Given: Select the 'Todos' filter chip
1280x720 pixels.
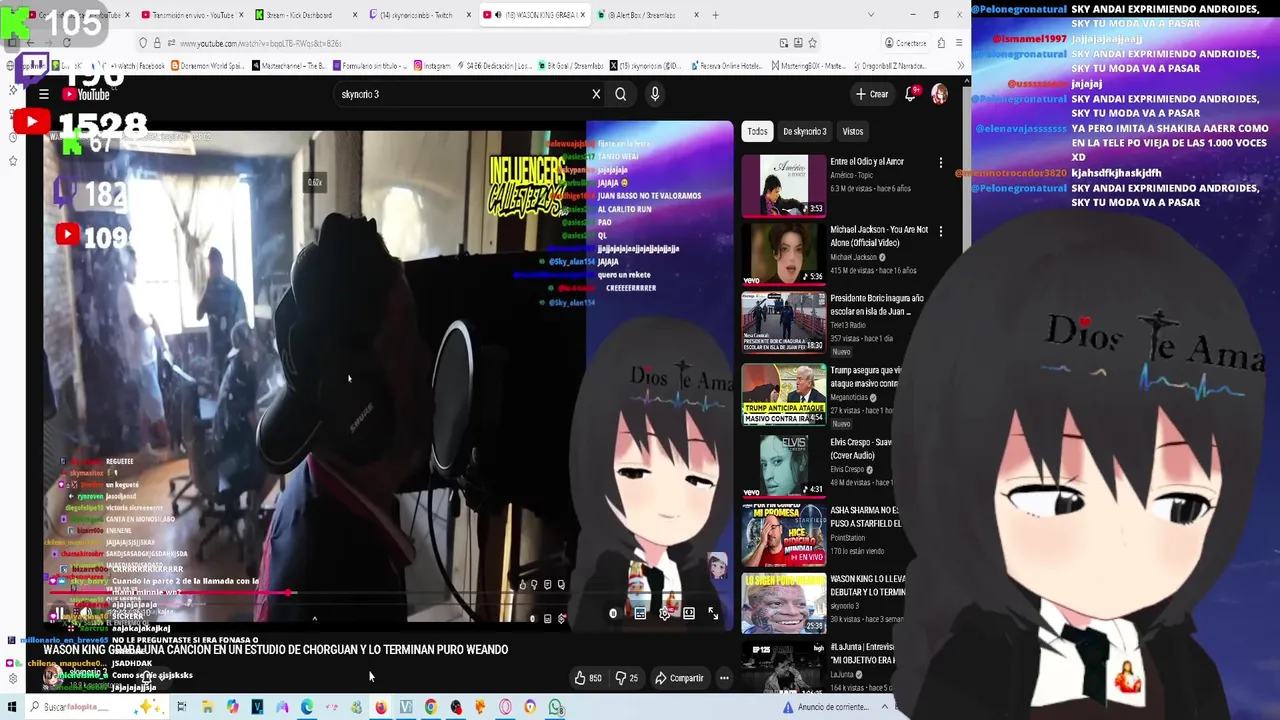Looking at the screenshot, I should tap(757, 131).
